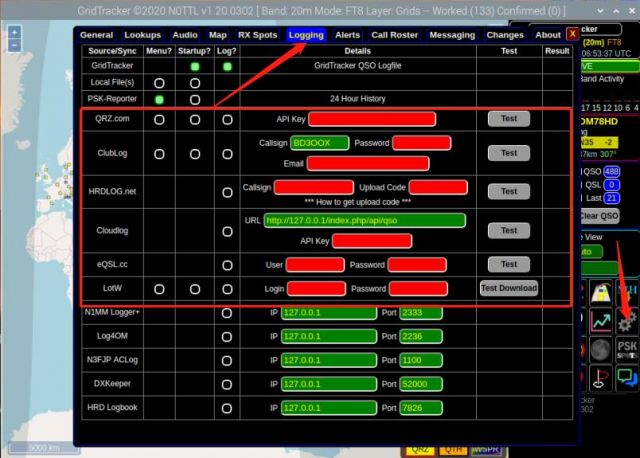Screen dimensions: 640x458
Task: Click LotW Test Download button
Action: tap(509, 288)
